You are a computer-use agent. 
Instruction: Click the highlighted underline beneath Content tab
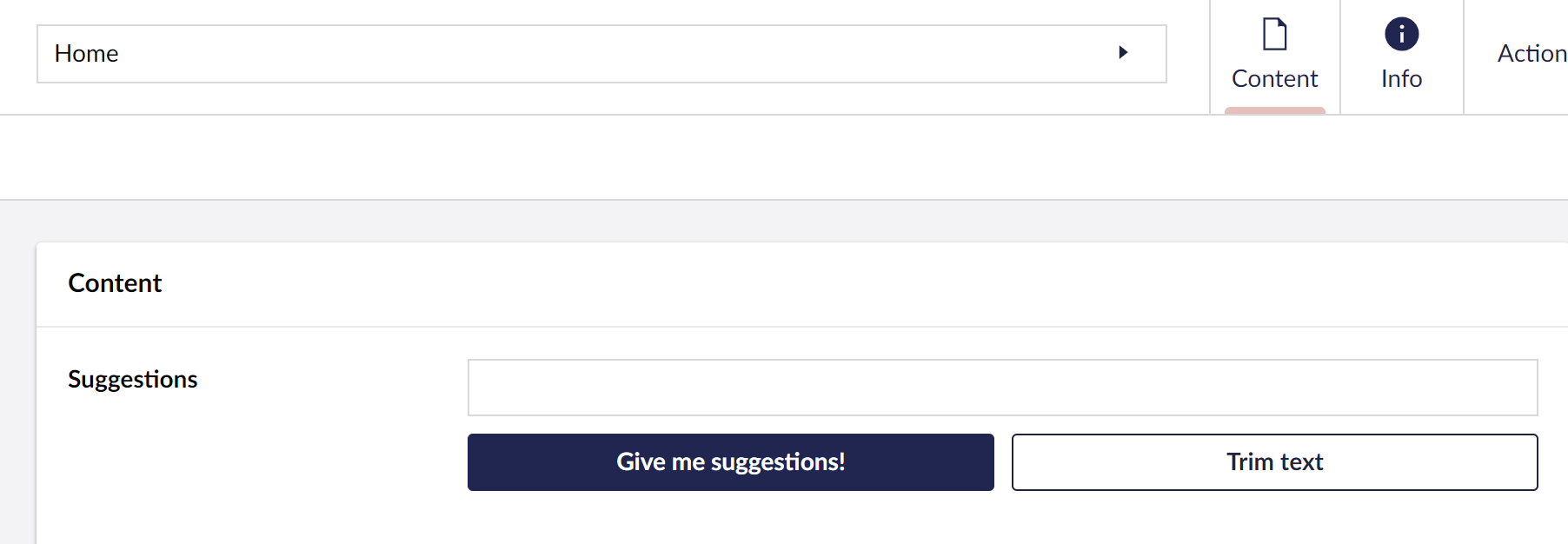point(1274,110)
